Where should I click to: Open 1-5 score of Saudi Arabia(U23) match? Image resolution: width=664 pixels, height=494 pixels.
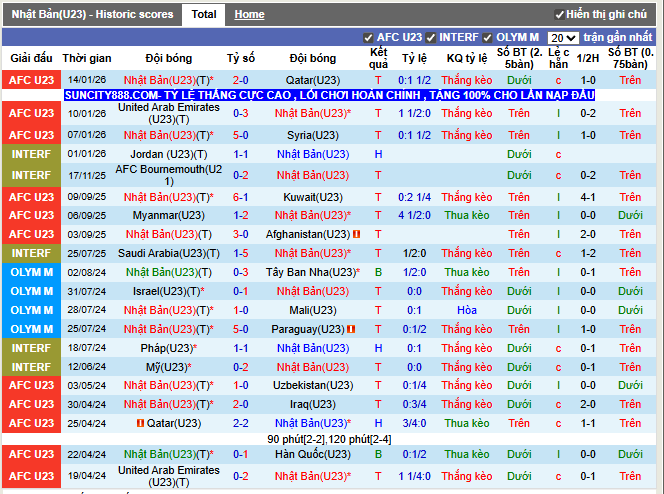point(241,253)
